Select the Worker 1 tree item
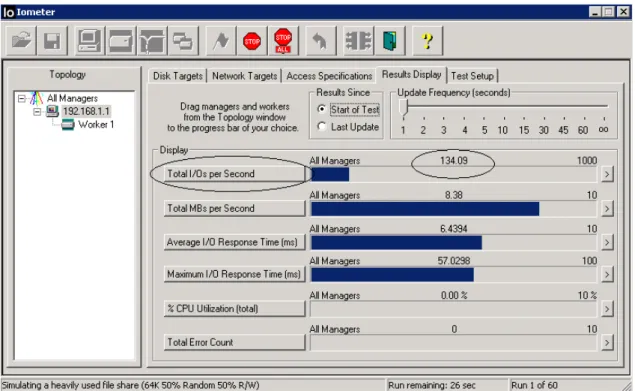The width and height of the screenshot is (635, 391). [x=96, y=124]
